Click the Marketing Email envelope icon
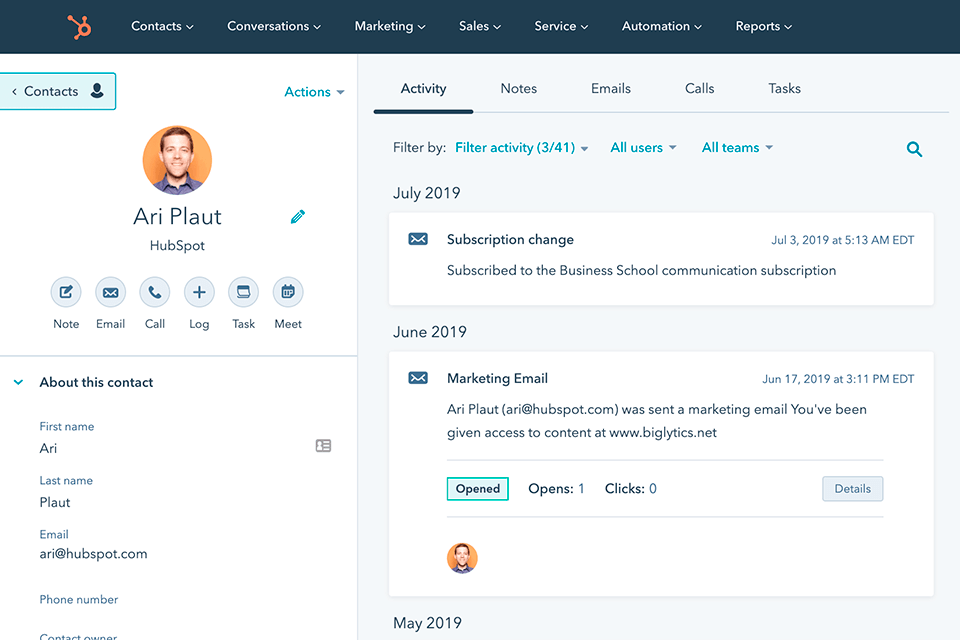Viewport: 960px width, 640px height. pyautogui.click(x=418, y=378)
